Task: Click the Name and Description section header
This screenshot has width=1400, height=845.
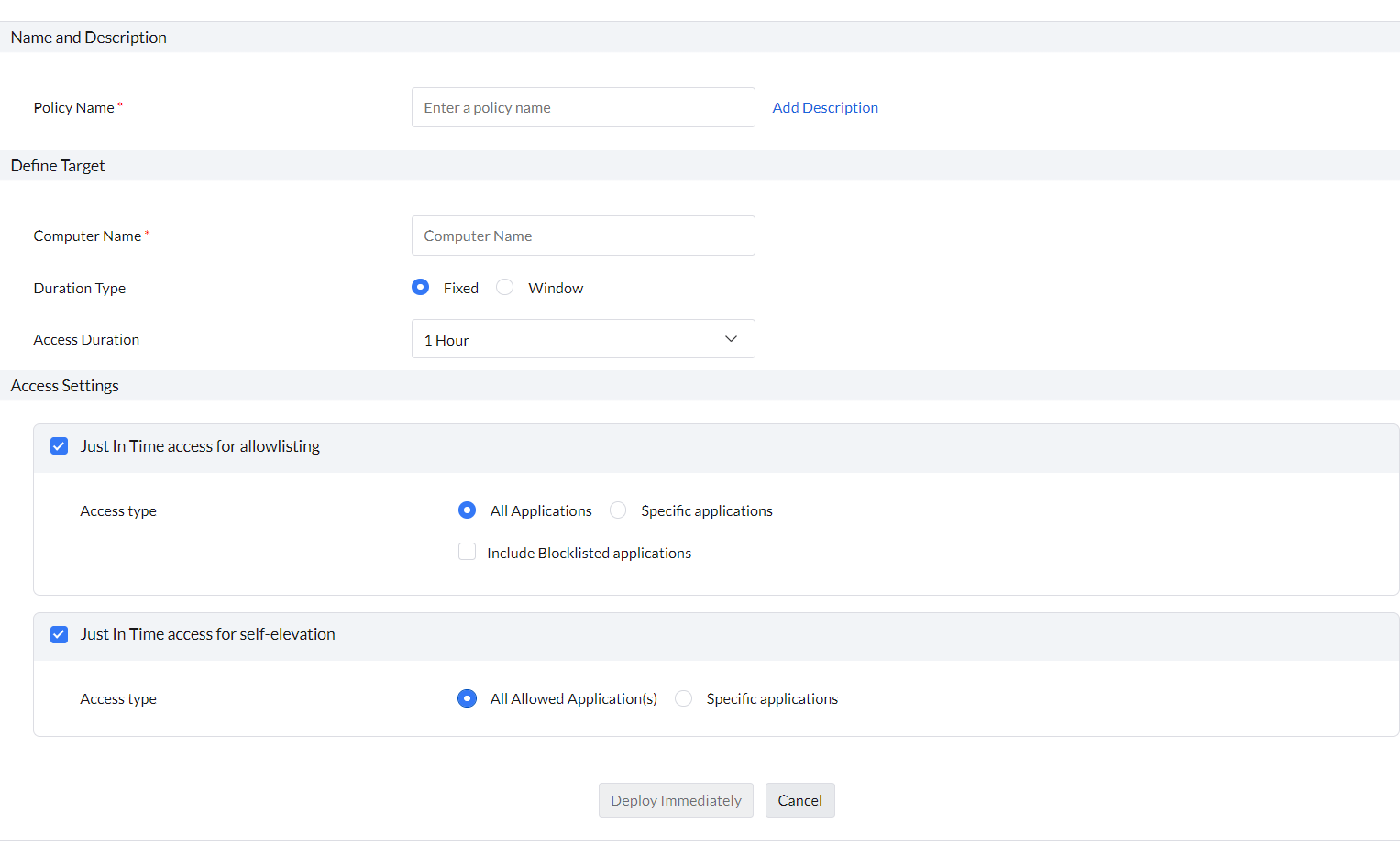Action: point(89,38)
